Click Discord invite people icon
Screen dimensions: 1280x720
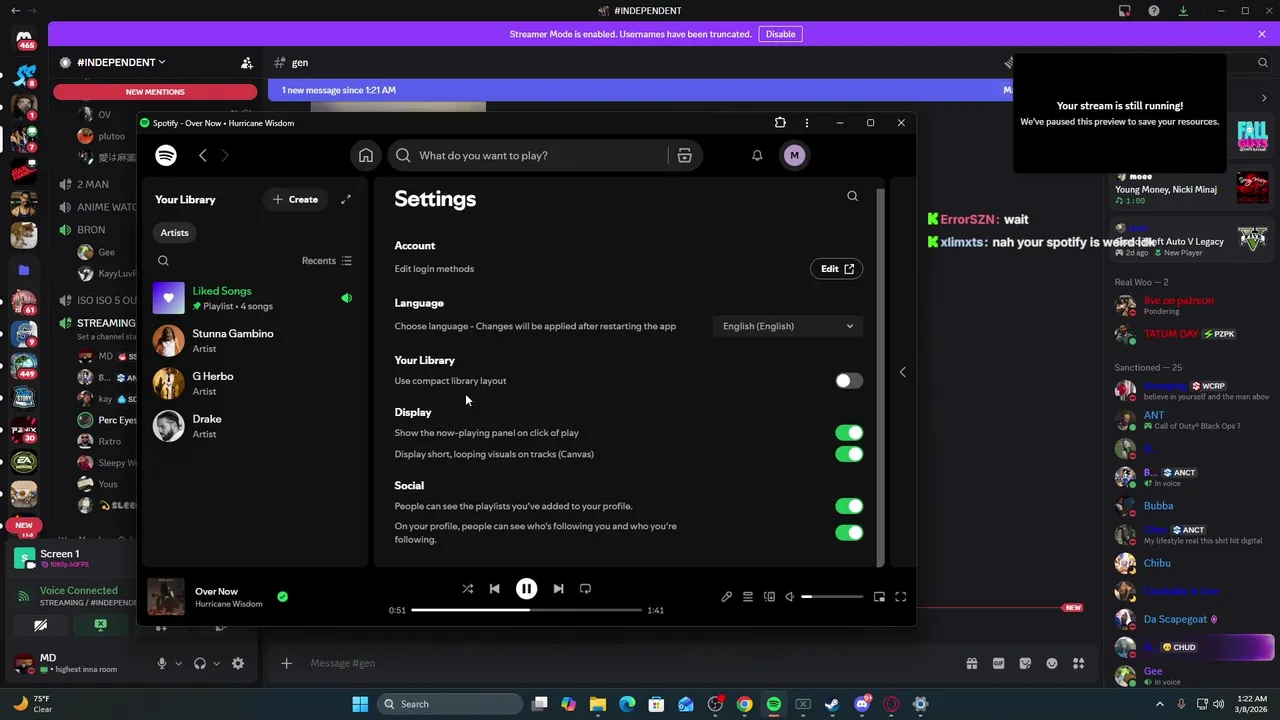coord(247,62)
